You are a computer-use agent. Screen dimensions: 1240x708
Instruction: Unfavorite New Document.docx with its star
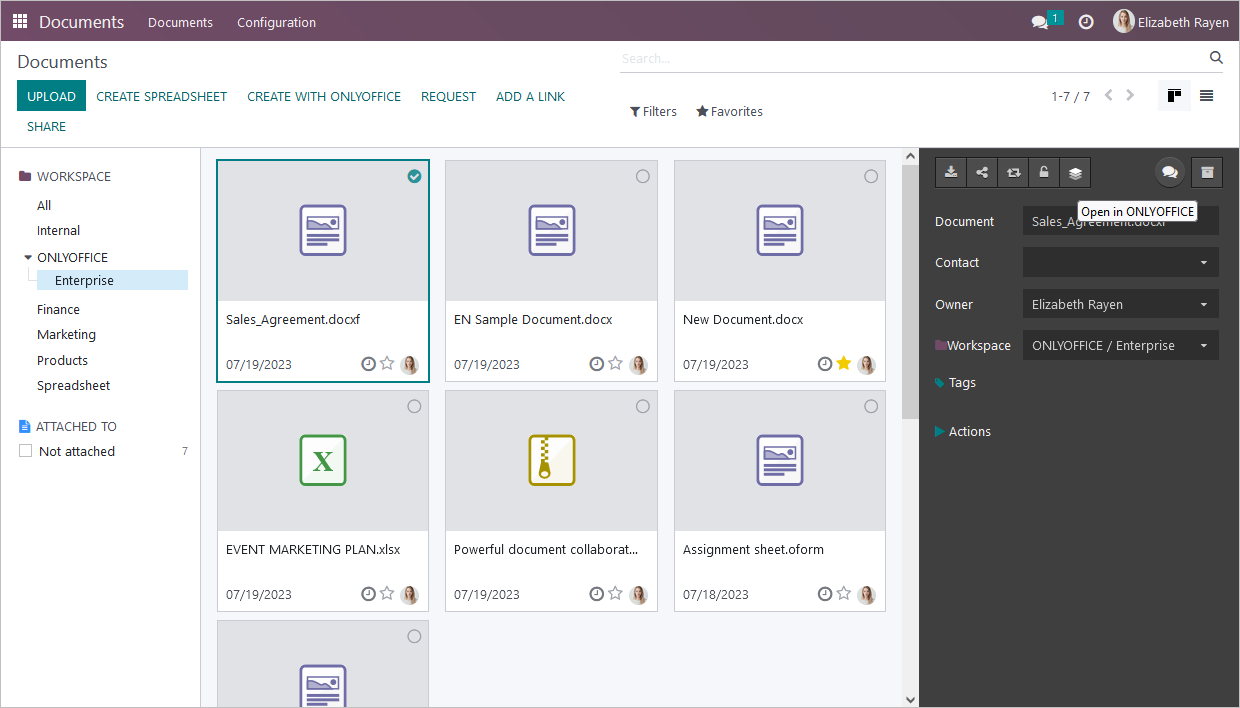click(844, 364)
